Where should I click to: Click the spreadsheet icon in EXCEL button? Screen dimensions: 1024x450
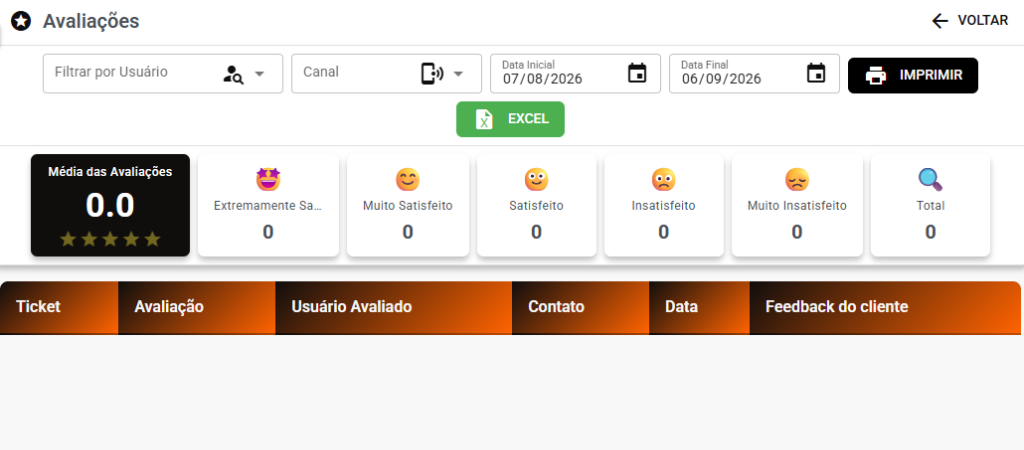coord(484,120)
